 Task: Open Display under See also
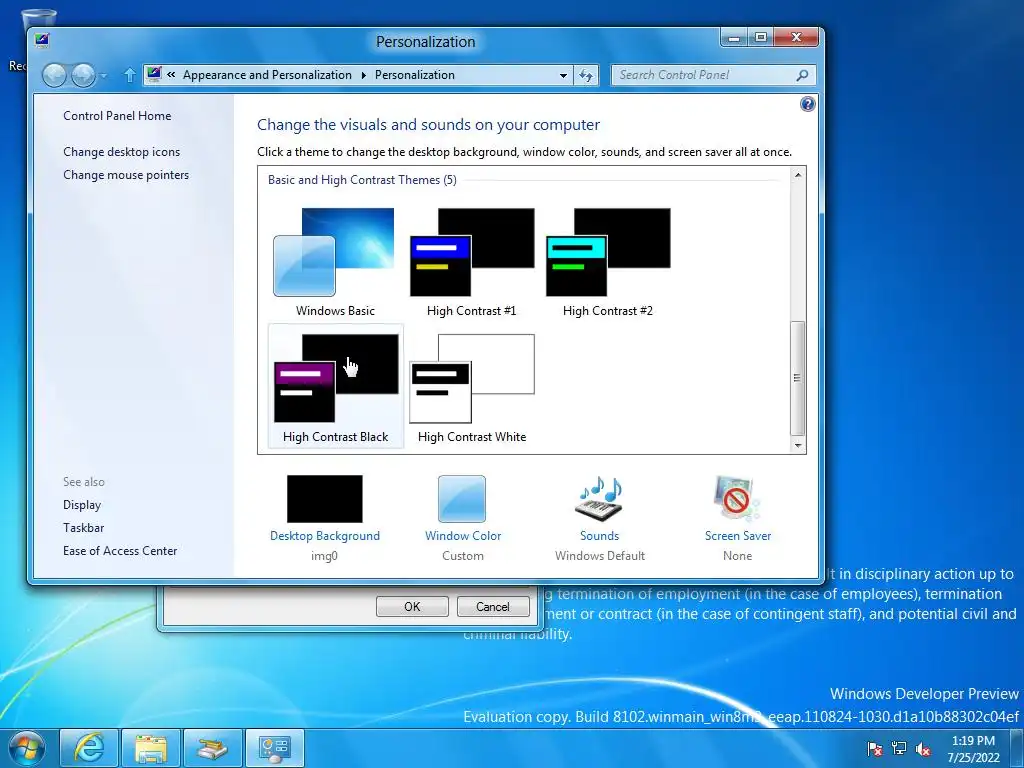[x=82, y=505]
